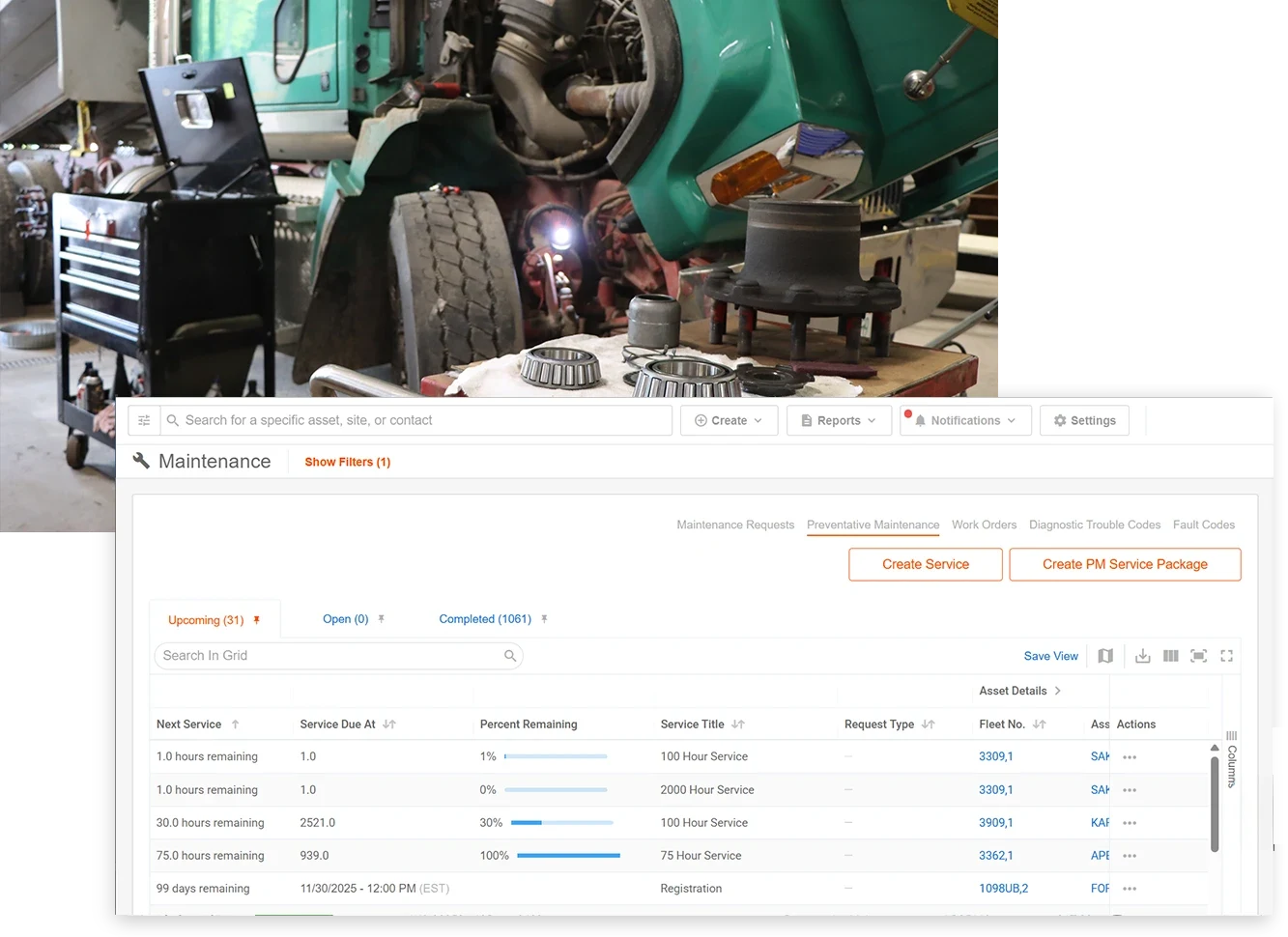Image resolution: width=1288 pixels, height=937 pixels.
Task: Click the Create PM Service Package button
Action: coord(1125,563)
